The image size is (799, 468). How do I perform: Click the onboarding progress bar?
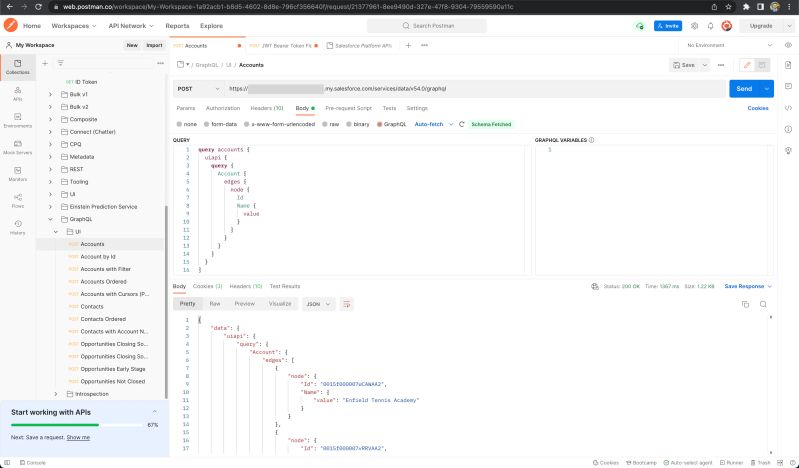click(x=76, y=425)
